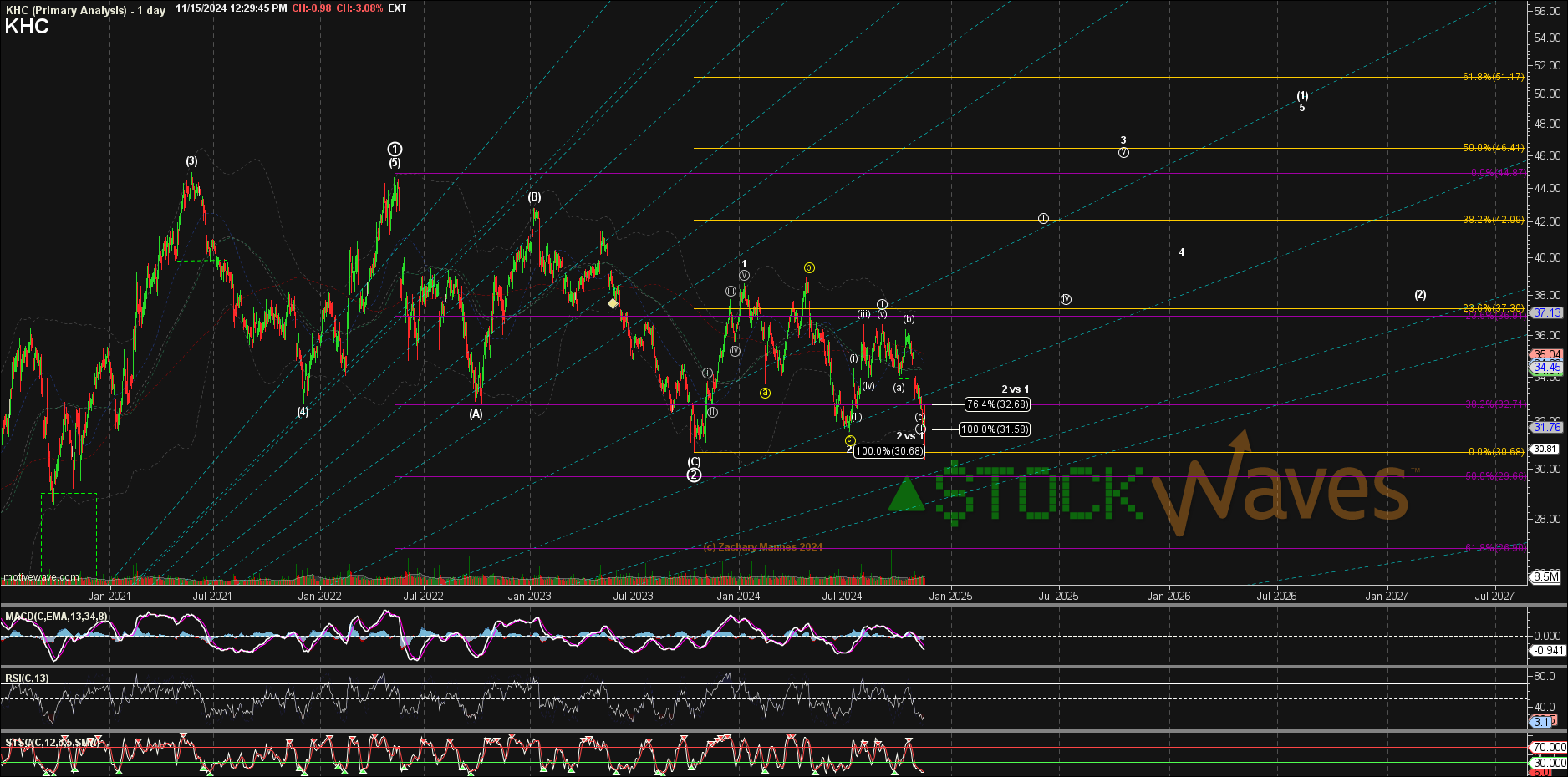Select the 38.2%(42.09) Fibonacci level label
The image size is (1568, 777).
1493,220
